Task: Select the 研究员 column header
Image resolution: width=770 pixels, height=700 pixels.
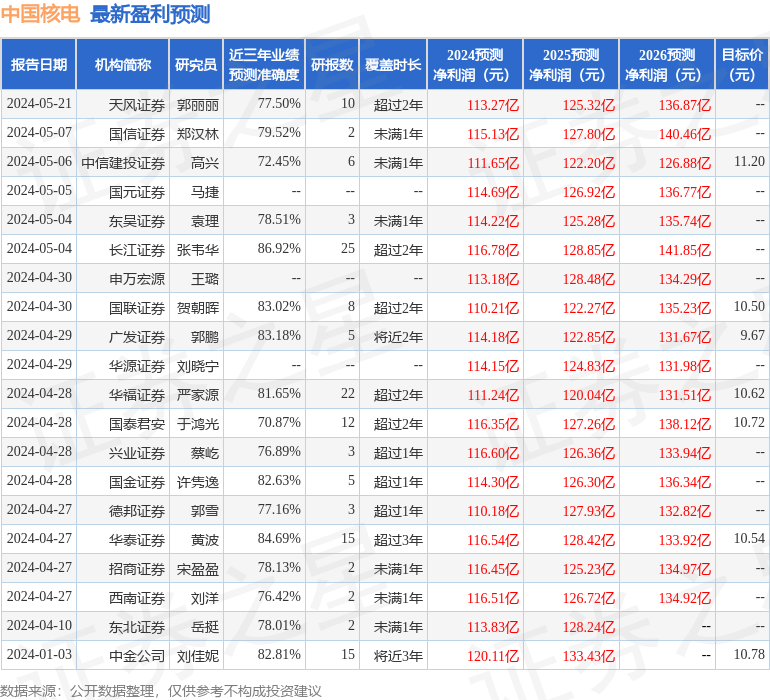Action: 196,64
